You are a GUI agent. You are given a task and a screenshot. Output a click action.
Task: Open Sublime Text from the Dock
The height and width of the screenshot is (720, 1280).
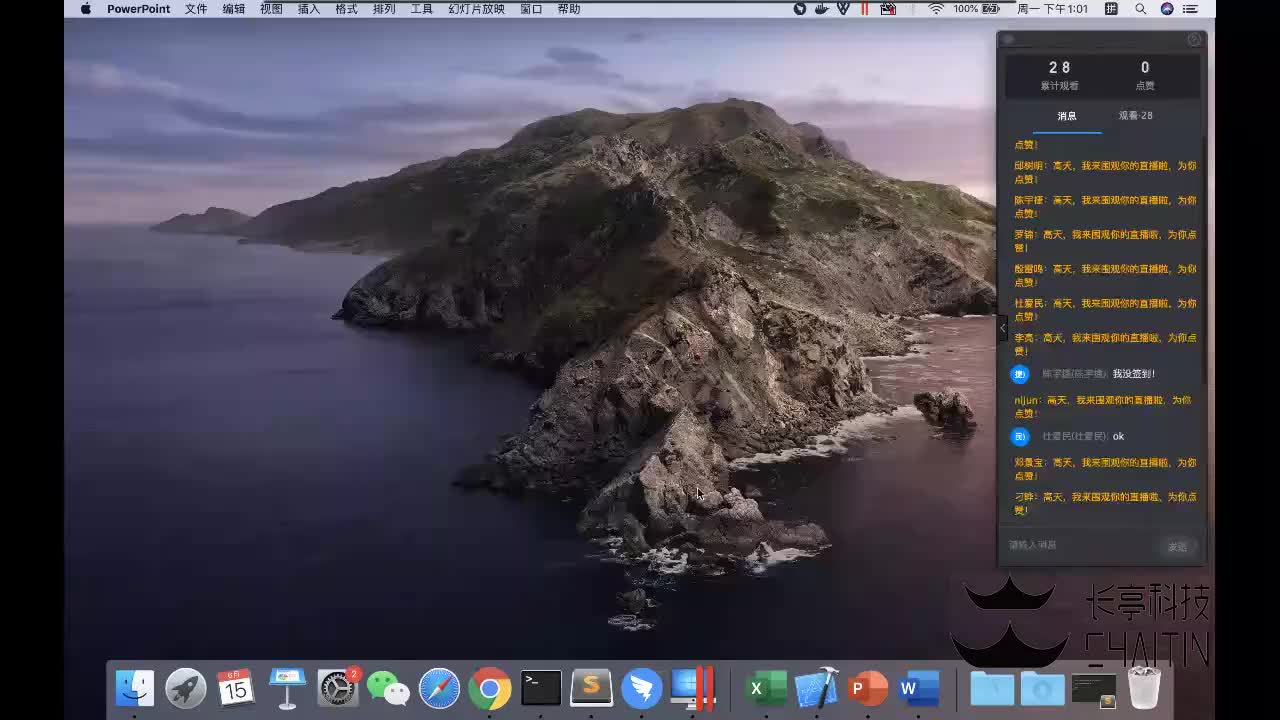pos(591,688)
